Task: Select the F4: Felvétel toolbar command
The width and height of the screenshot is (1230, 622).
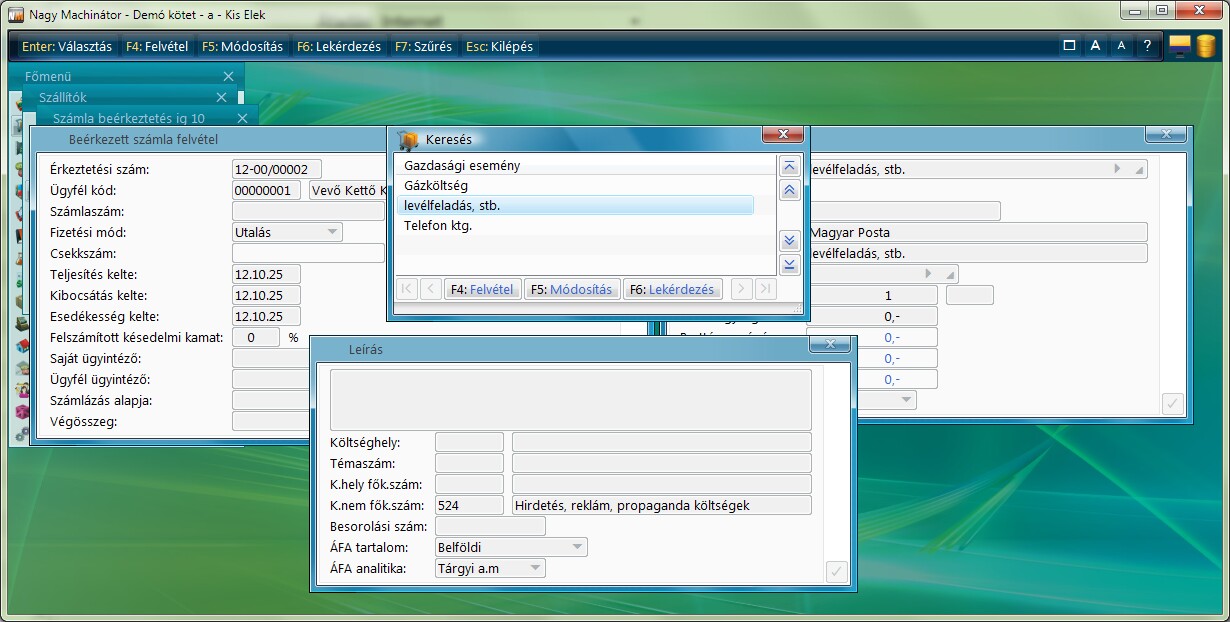Action: click(157, 46)
